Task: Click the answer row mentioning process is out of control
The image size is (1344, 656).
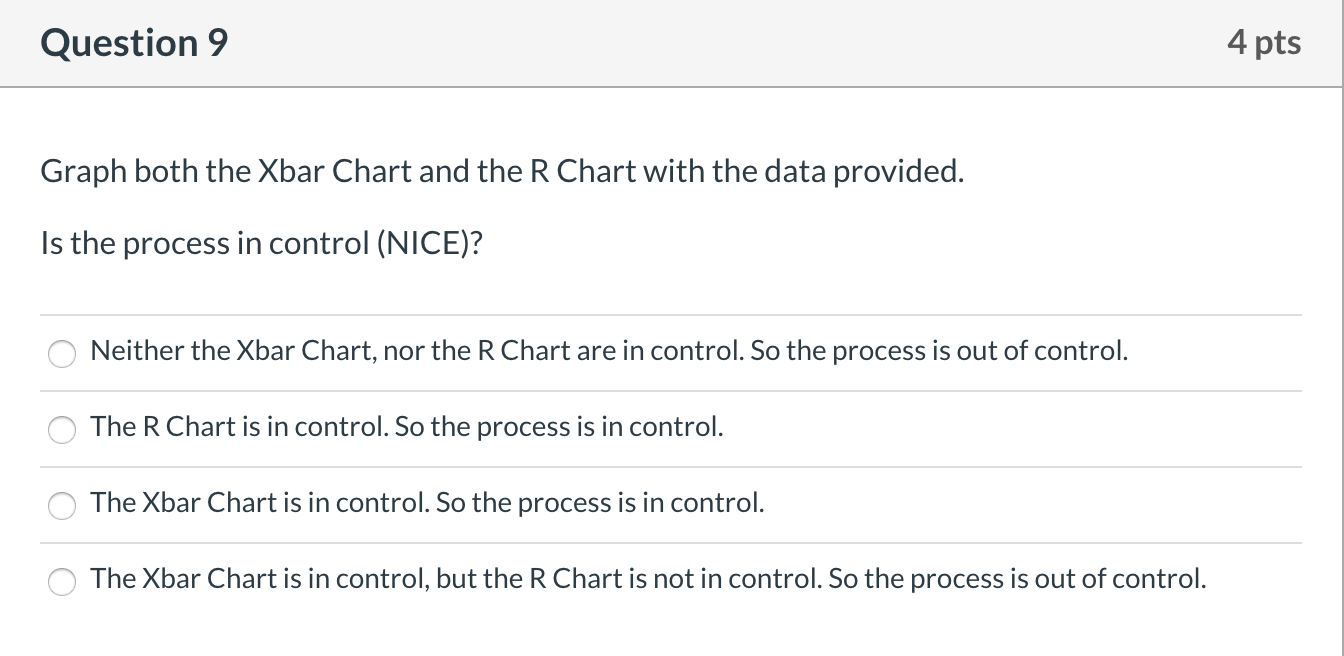Action: [x=608, y=351]
